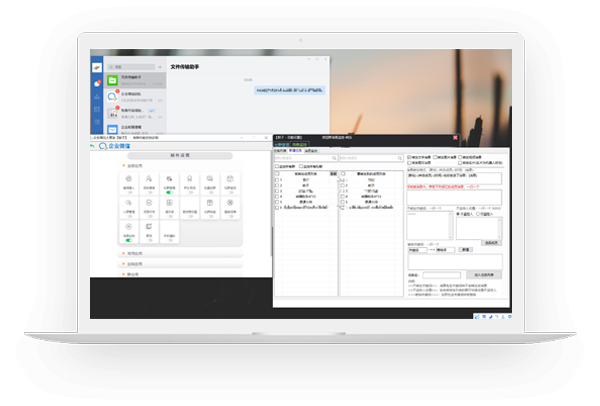Turn on switch in second bottom-row card
The width and height of the screenshot is (600, 406).
[x=150, y=240]
